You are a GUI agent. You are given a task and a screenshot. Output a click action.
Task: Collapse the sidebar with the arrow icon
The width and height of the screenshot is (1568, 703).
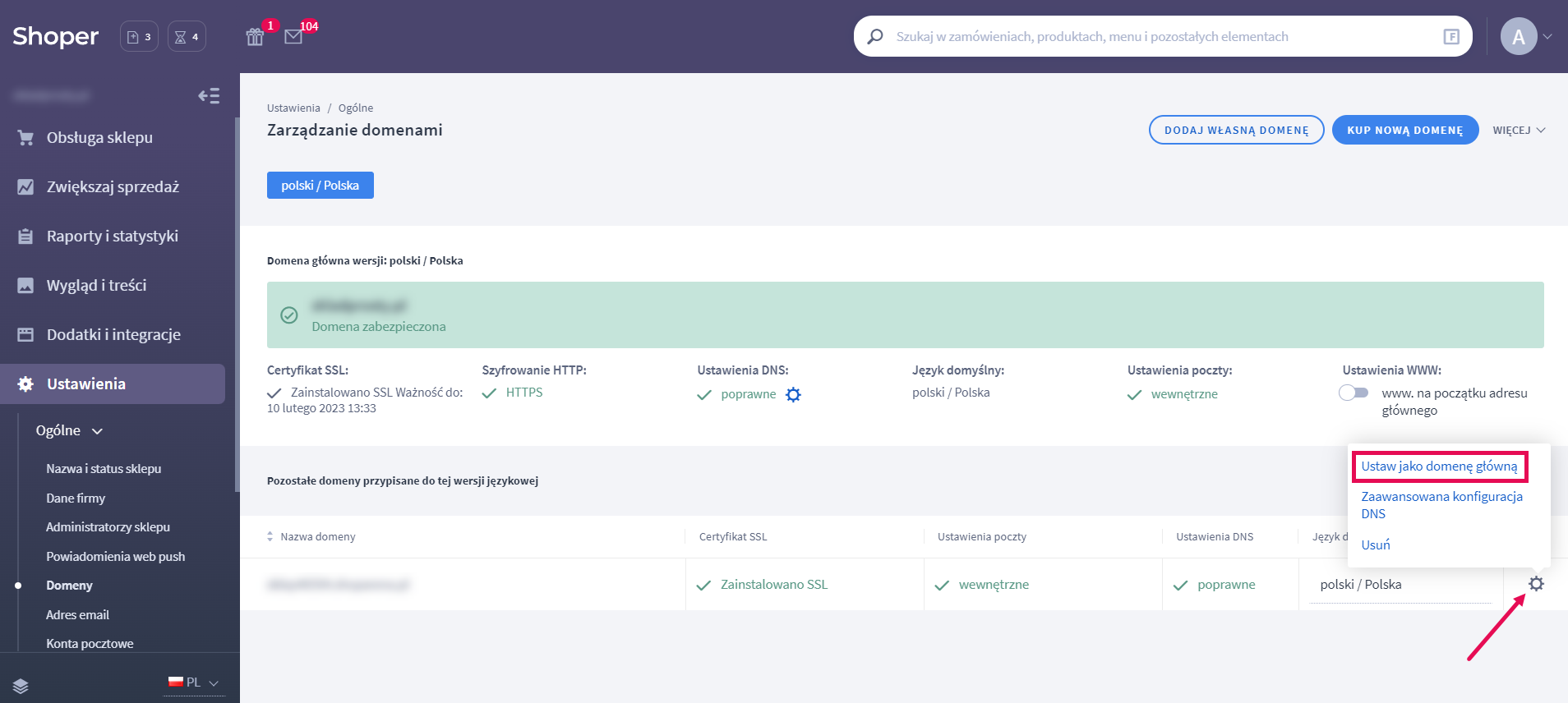click(x=209, y=96)
